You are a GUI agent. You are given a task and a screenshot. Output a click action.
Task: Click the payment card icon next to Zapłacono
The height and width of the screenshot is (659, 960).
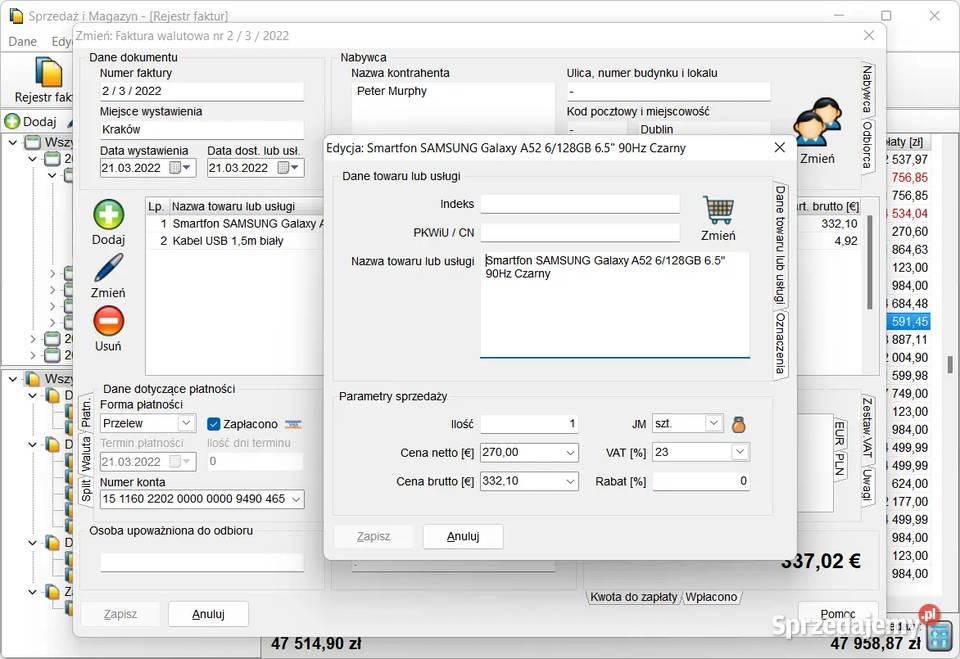(294, 424)
